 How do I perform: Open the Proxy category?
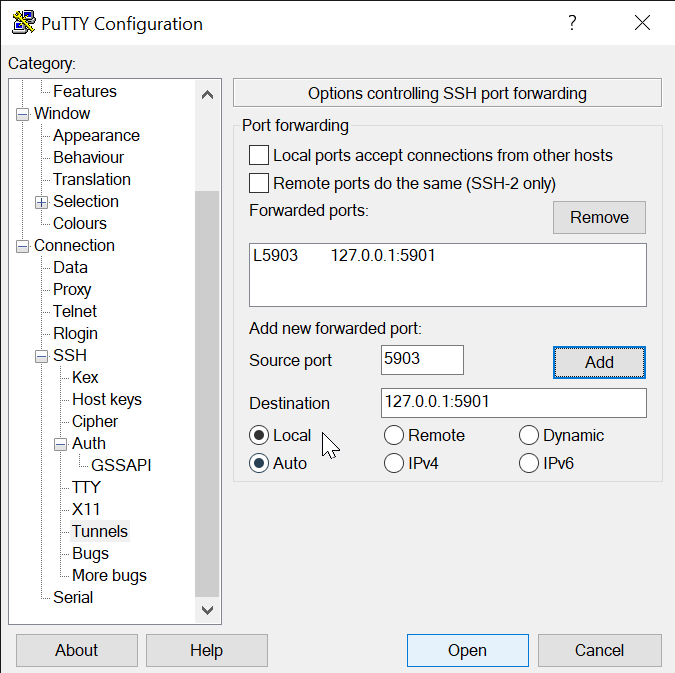point(72,289)
